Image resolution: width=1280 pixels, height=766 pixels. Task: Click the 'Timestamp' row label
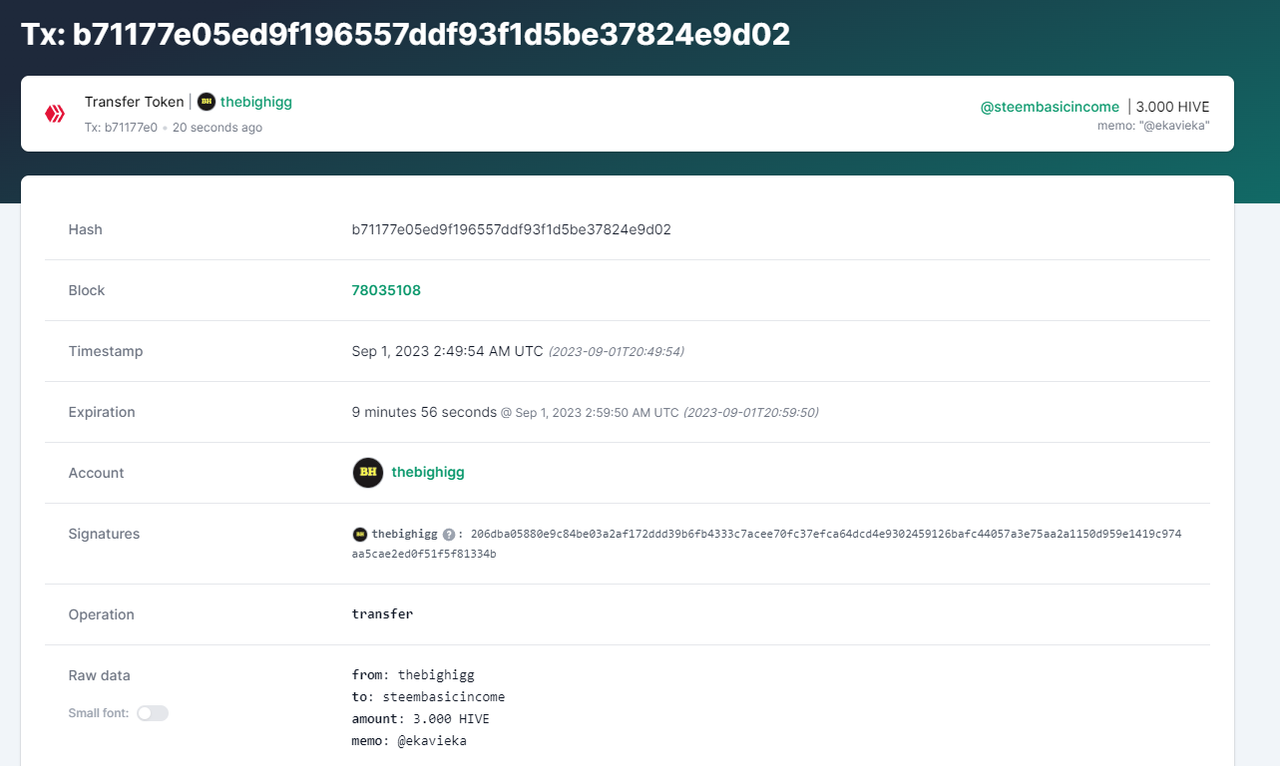tap(105, 351)
